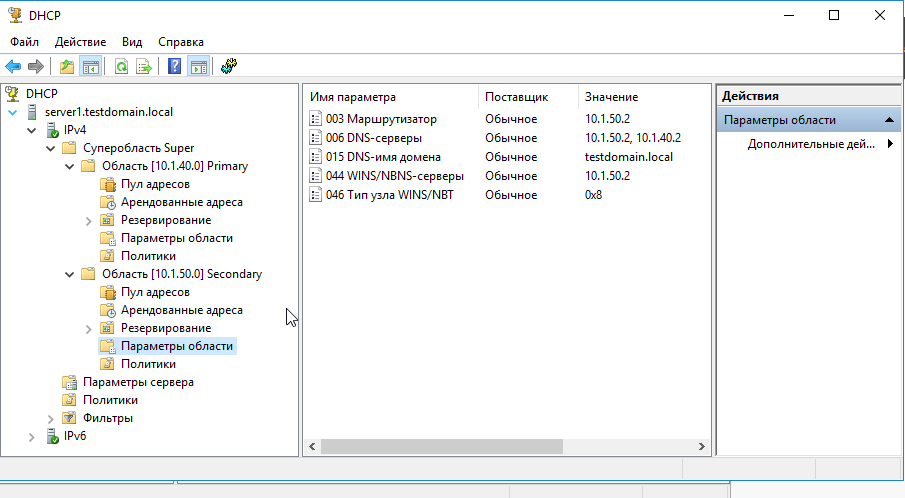The height and width of the screenshot is (498, 905).
Task: Select Арендованные адреса under the Secondary scope
Action: click(x=181, y=310)
